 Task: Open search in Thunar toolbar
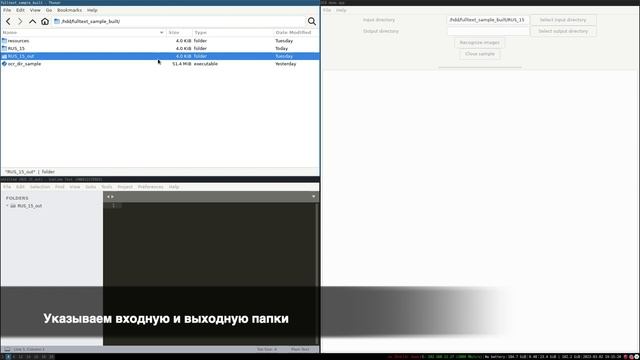click(x=312, y=21)
